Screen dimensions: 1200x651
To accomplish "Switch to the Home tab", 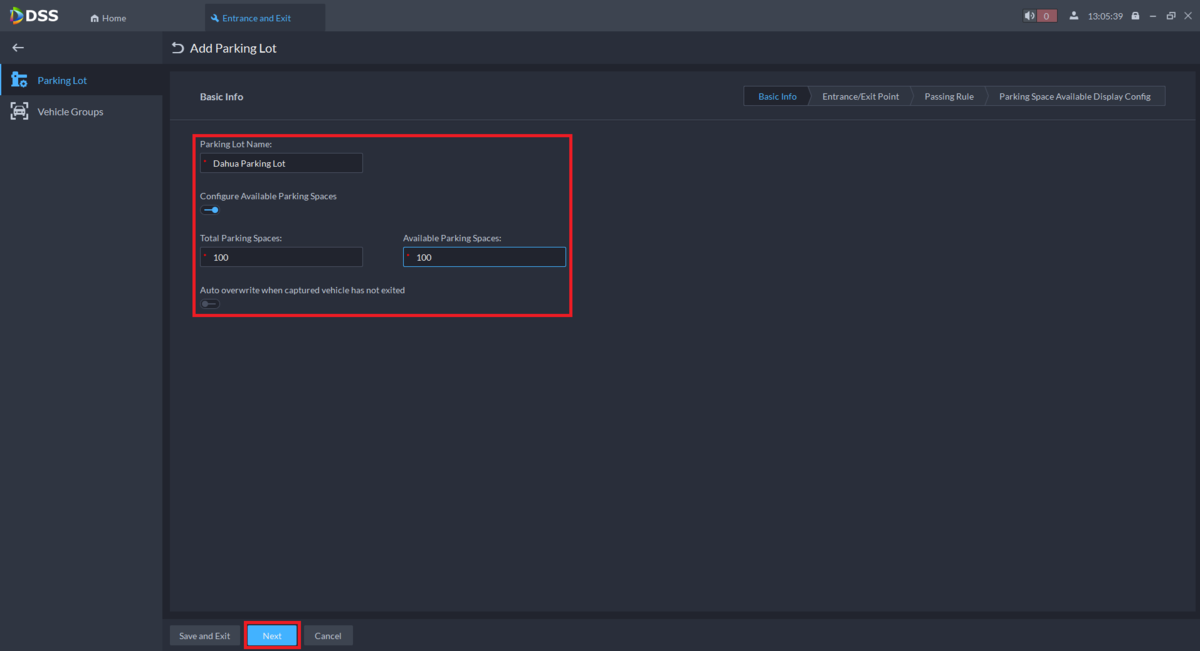I will [x=108, y=18].
